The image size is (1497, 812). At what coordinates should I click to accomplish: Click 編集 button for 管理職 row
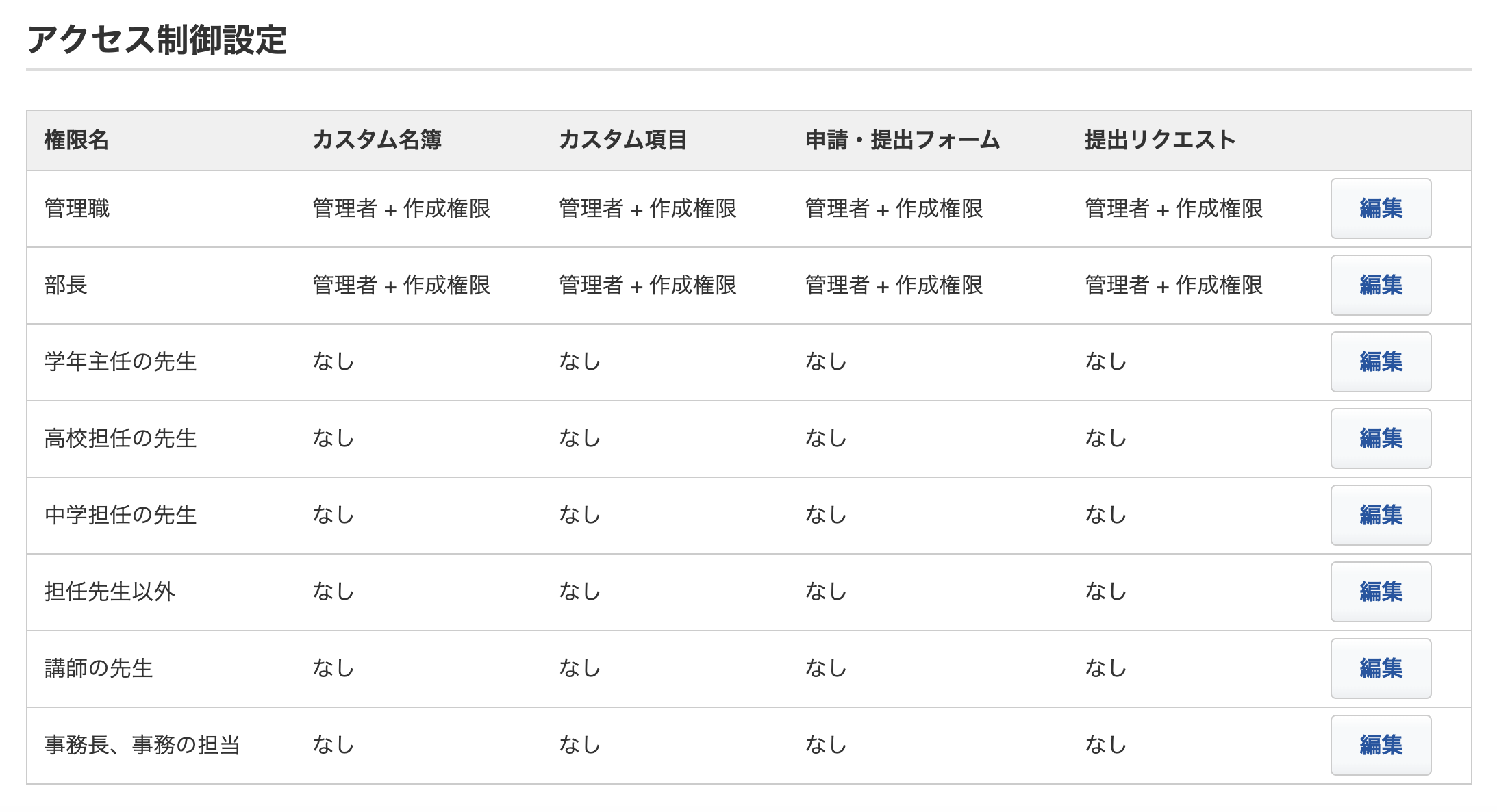[x=1380, y=209]
